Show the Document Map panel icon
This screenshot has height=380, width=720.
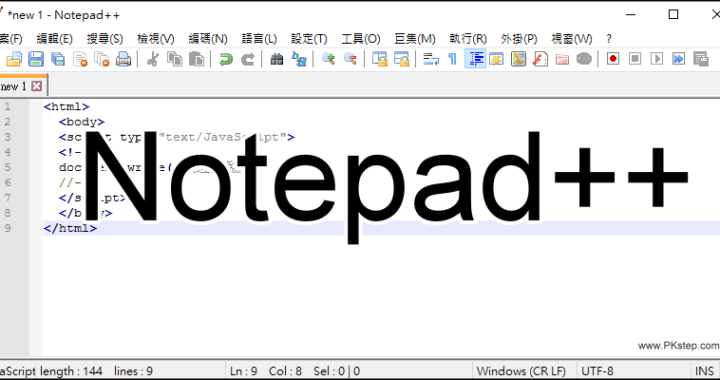(518, 59)
